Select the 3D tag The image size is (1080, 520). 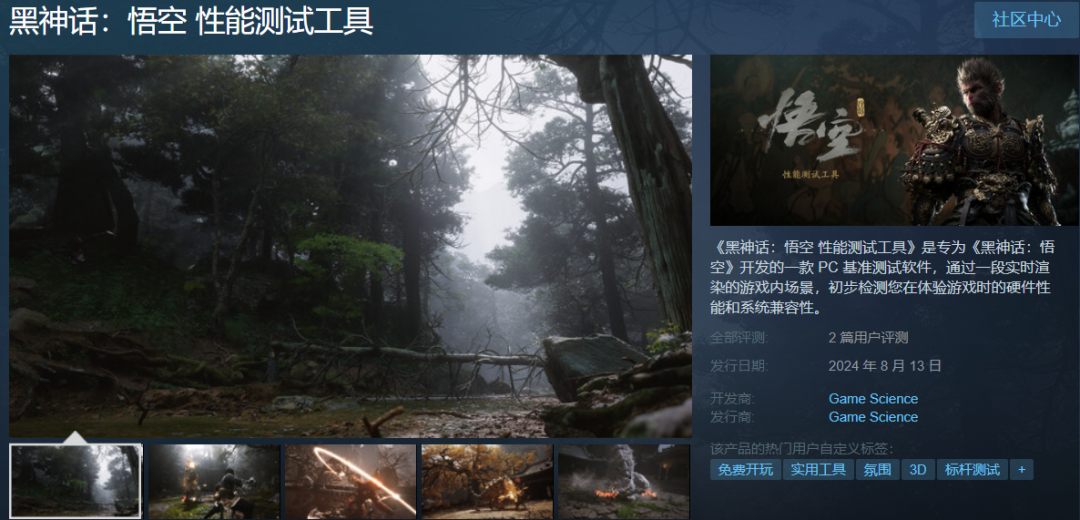[917, 470]
